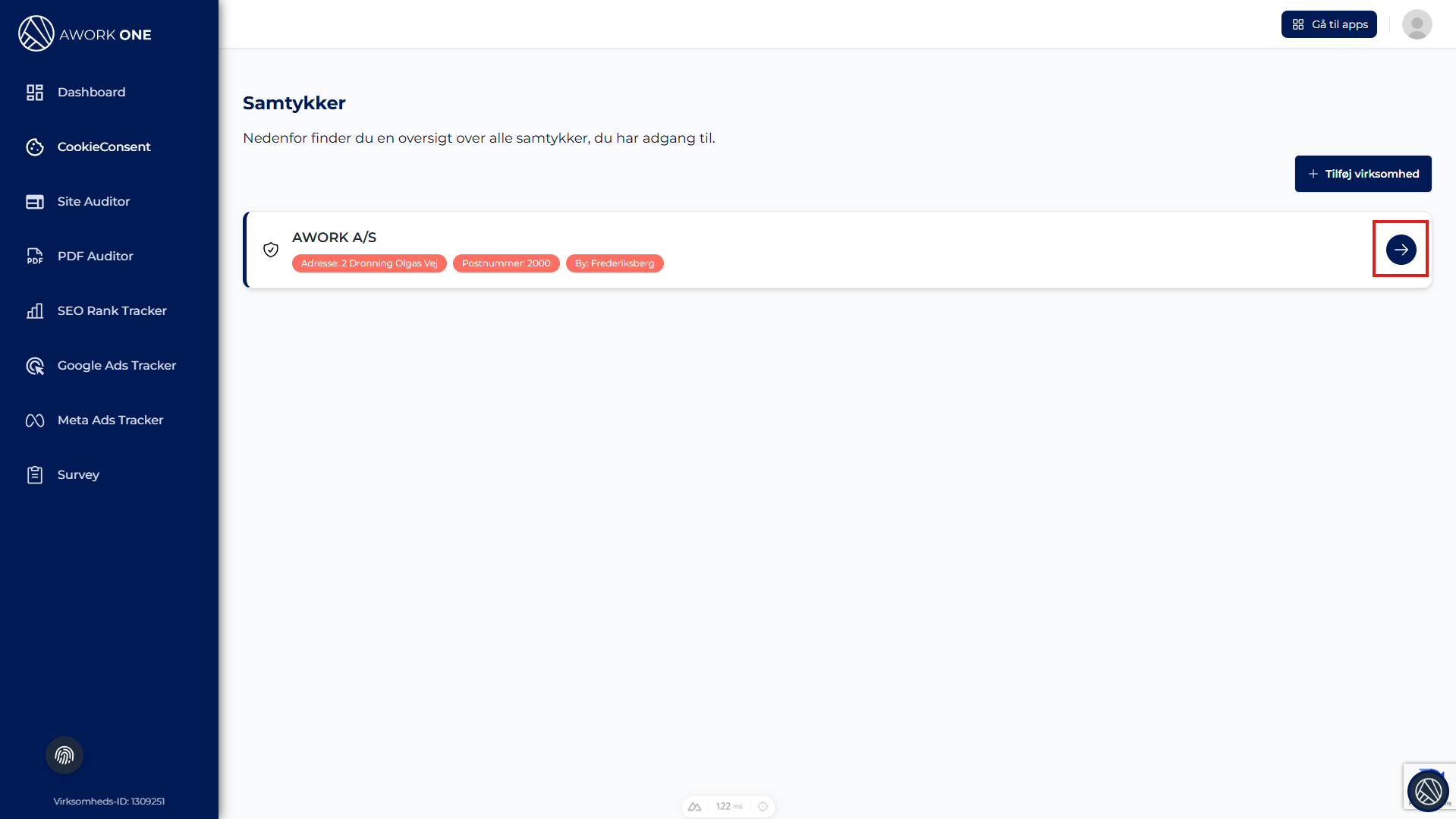Open Google Ads Tracker

116,365
